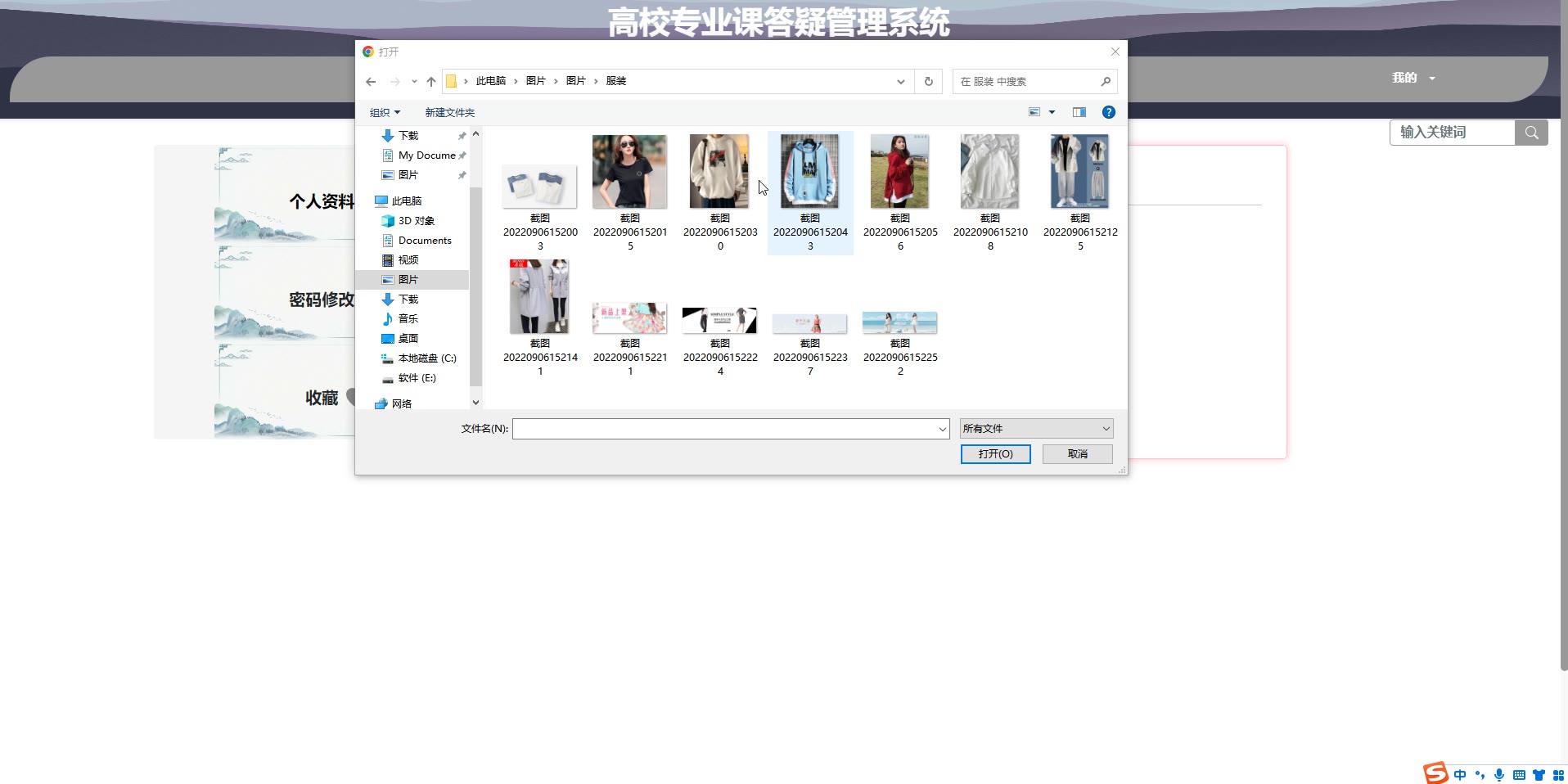Toggle the microphone in IME toolbar
Viewport: 1568px width, 784px height.
[1498, 775]
